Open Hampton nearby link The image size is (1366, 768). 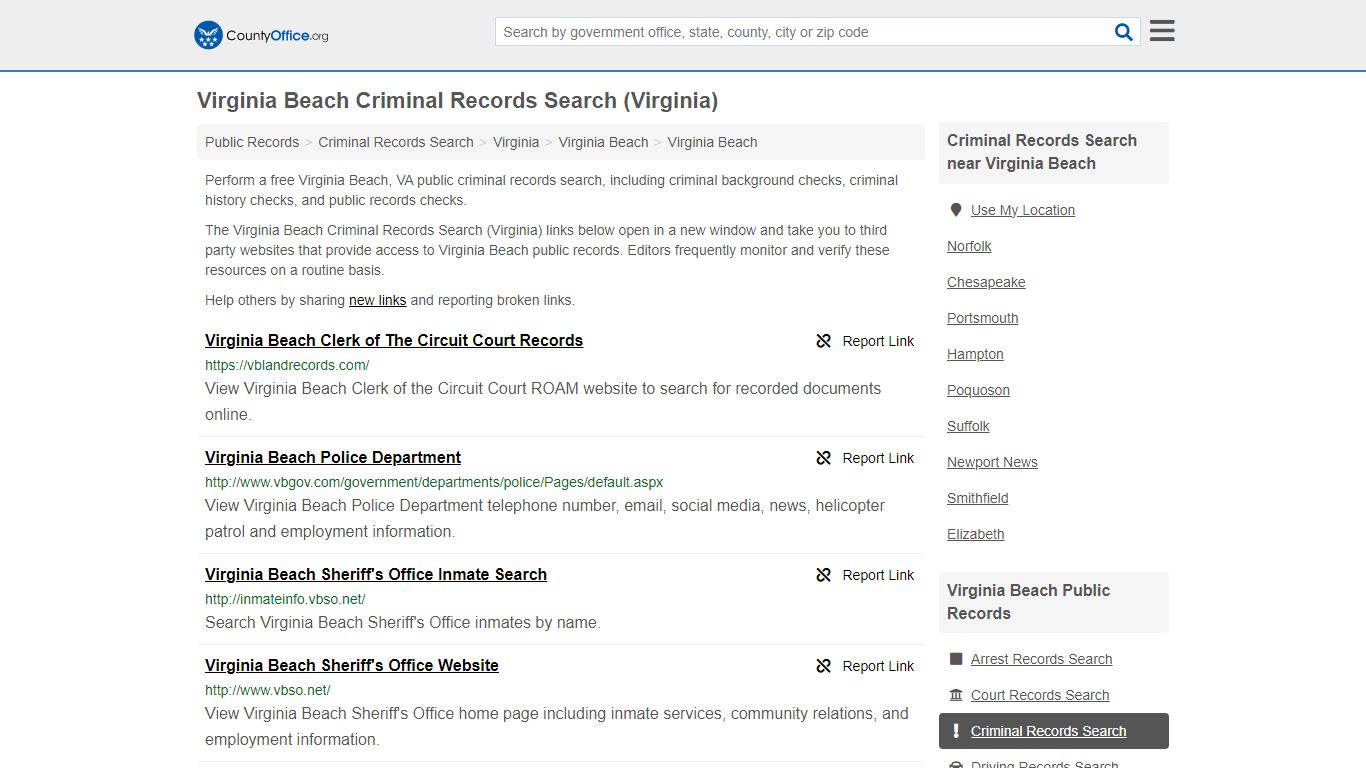pos(975,354)
